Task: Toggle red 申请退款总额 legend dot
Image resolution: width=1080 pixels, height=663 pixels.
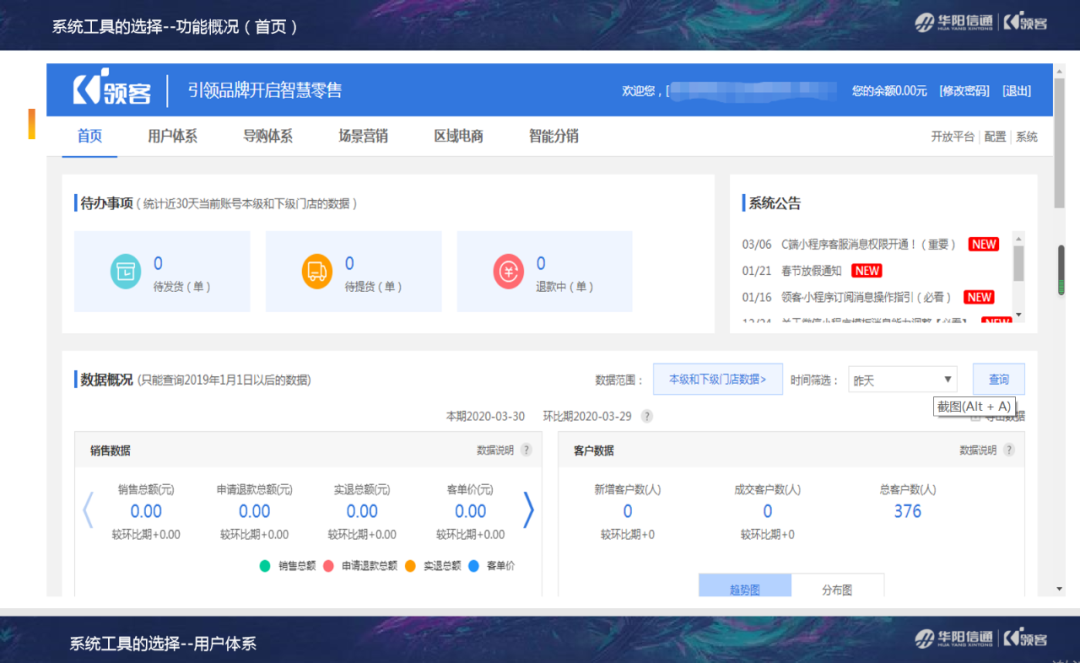Action: coord(328,566)
